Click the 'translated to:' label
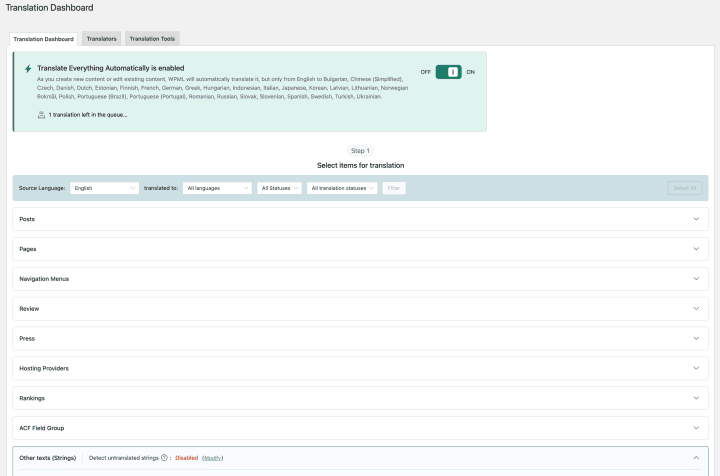 [161, 188]
